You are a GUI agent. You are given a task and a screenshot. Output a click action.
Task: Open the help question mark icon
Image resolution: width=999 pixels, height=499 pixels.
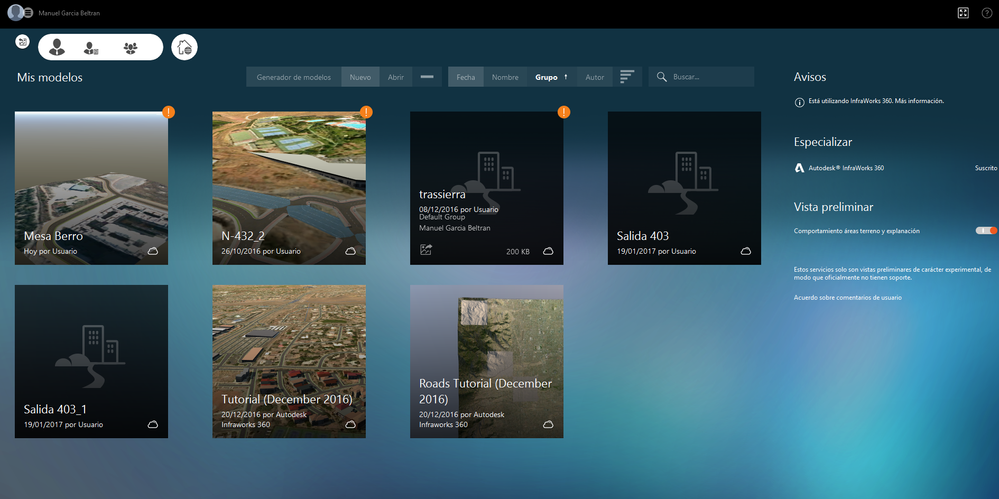pyautogui.click(x=987, y=13)
